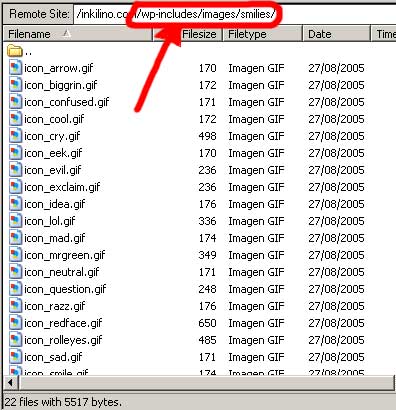The width and height of the screenshot is (396, 410).
Task: Click the 650 filesize of icon_redface.gif
Action: (207, 323)
